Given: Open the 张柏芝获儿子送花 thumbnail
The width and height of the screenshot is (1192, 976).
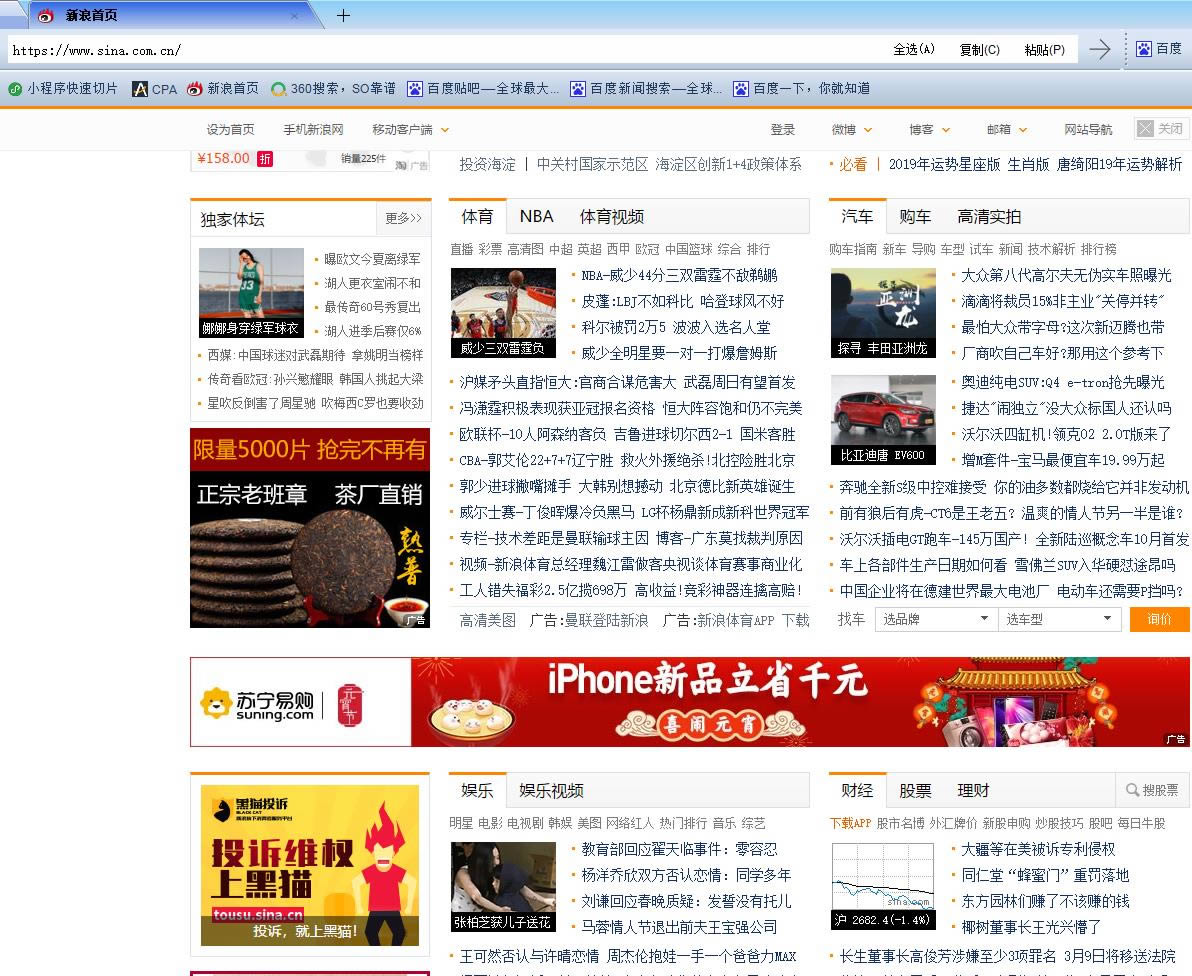Looking at the screenshot, I should (503, 886).
